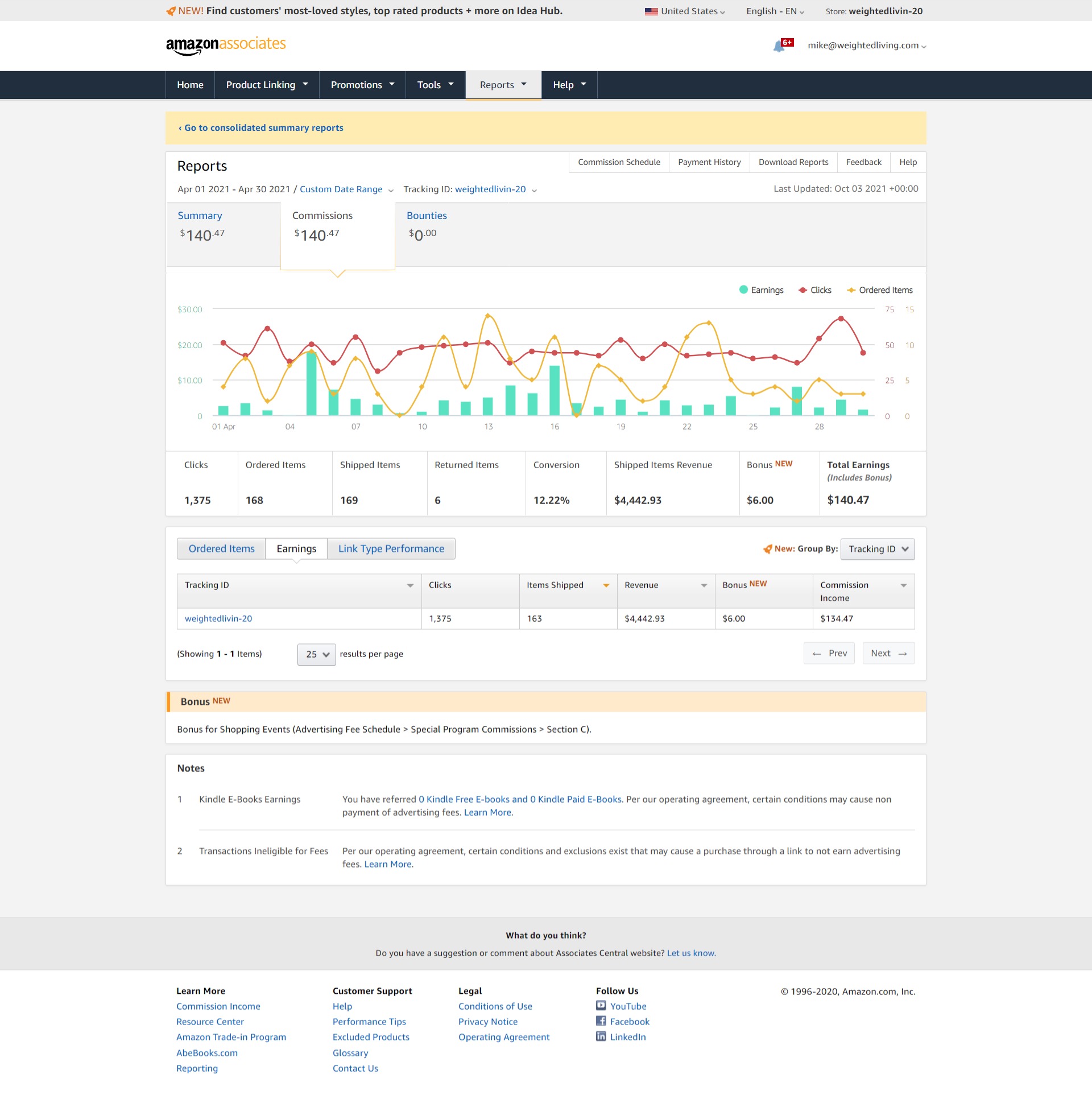Open Excluded Products footer link
Screen dimensions: 1092x1099
coord(371,1037)
